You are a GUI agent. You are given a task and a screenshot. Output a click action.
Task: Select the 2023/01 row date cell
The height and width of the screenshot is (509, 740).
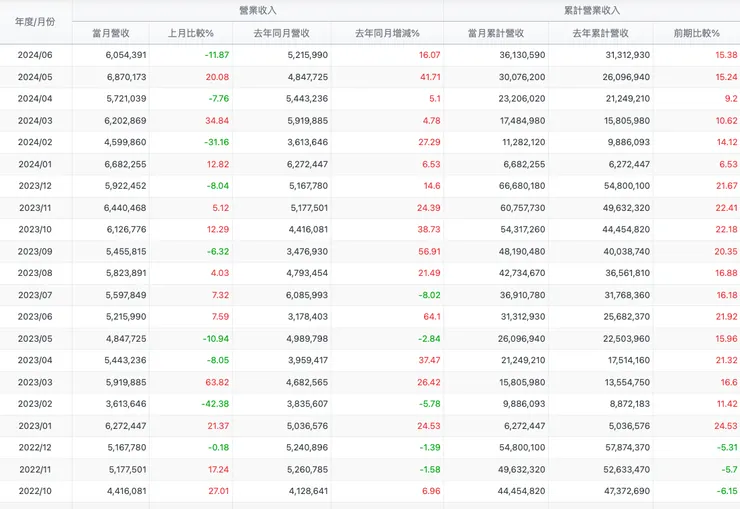tap(35, 426)
